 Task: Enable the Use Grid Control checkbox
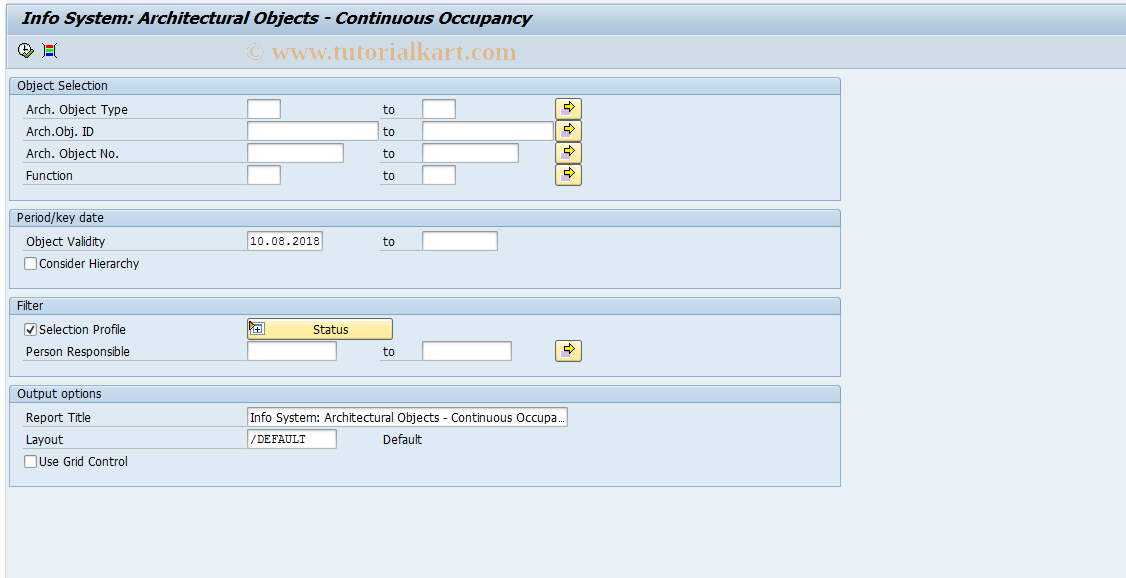[x=31, y=462]
